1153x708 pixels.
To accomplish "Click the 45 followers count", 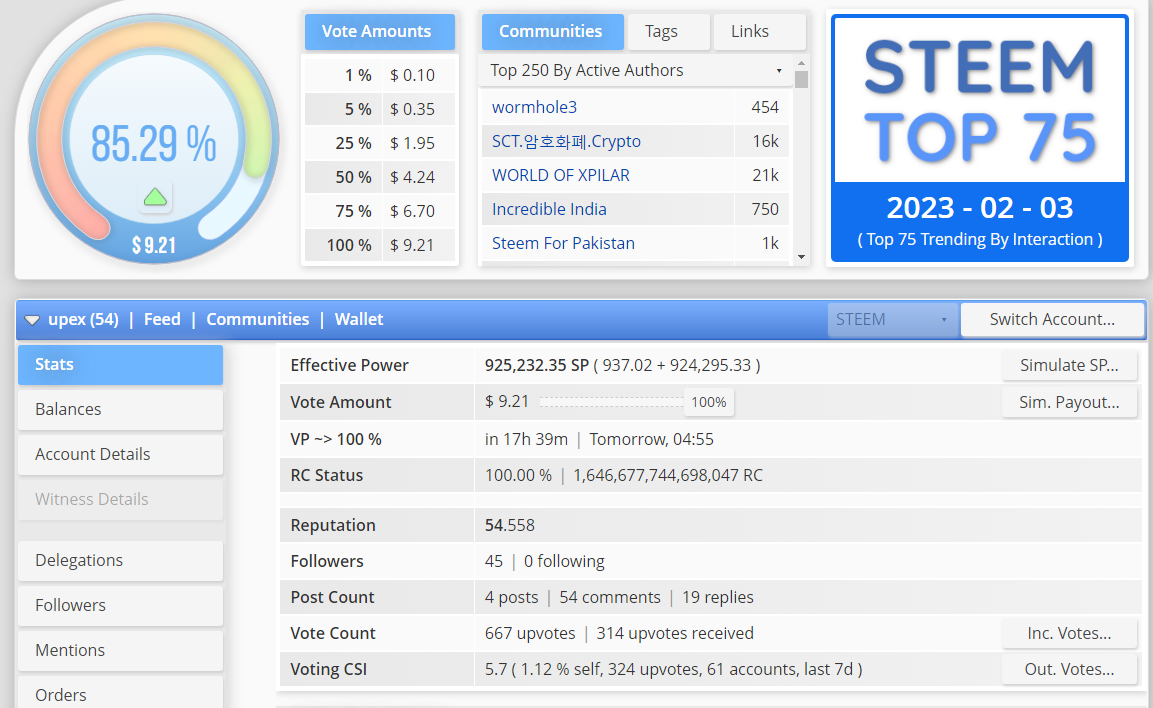I will tap(493, 562).
